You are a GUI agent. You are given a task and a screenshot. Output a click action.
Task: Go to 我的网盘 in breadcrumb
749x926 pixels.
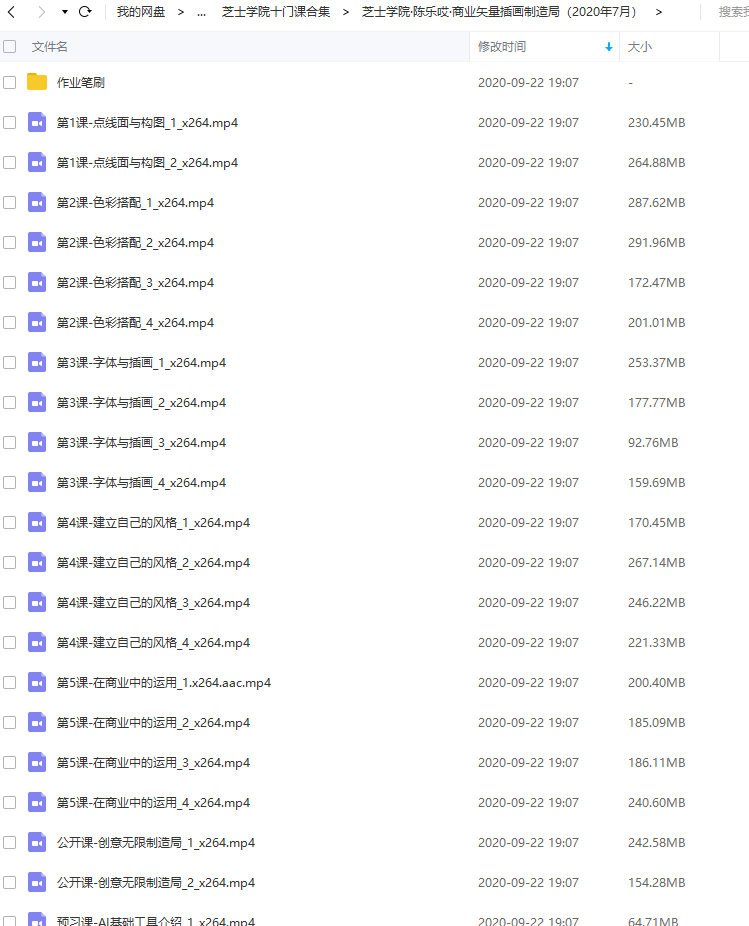tap(141, 12)
